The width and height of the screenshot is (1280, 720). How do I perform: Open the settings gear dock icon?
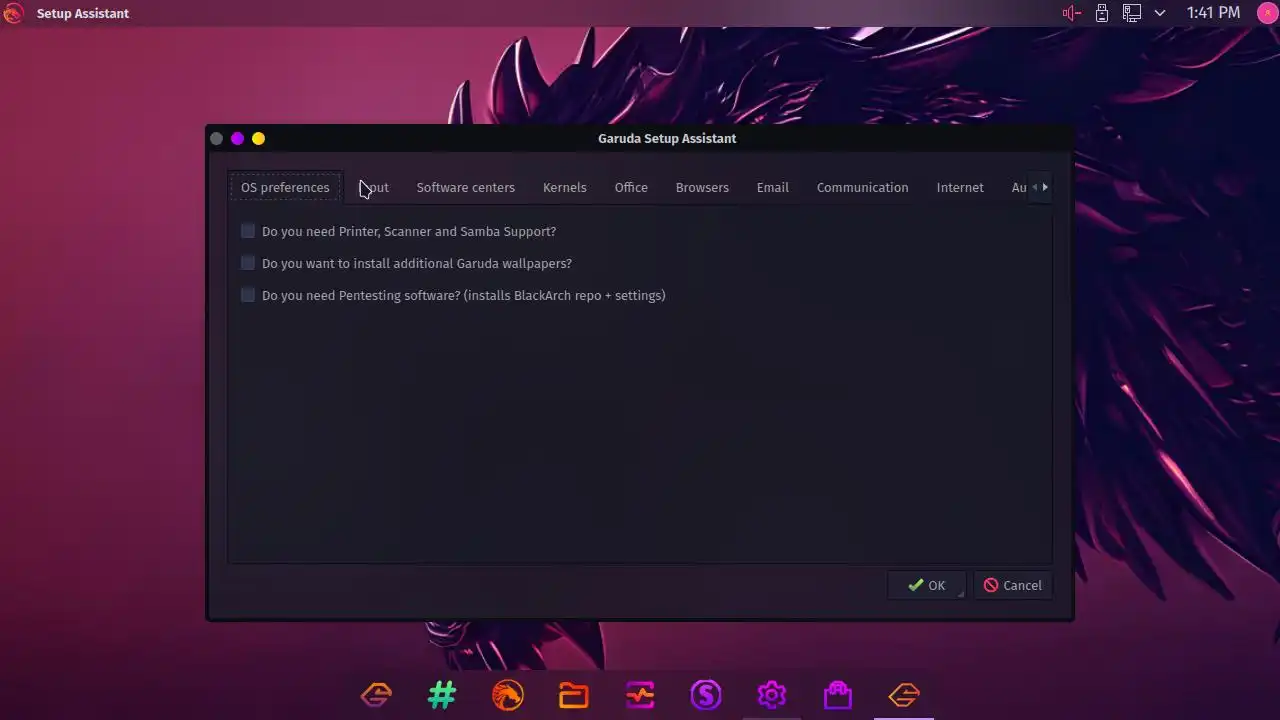[772, 694]
